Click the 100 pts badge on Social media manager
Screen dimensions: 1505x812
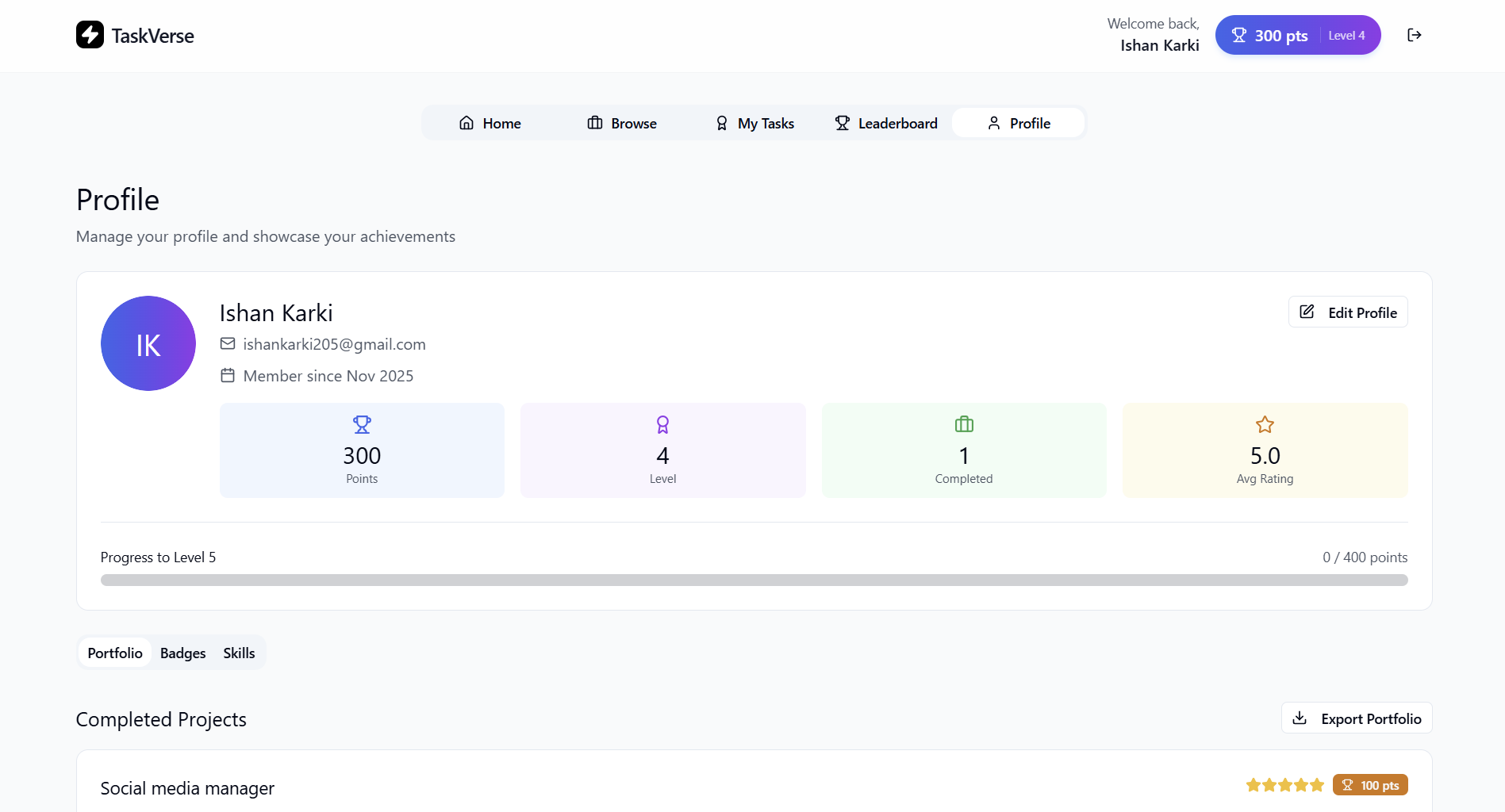(x=1370, y=785)
